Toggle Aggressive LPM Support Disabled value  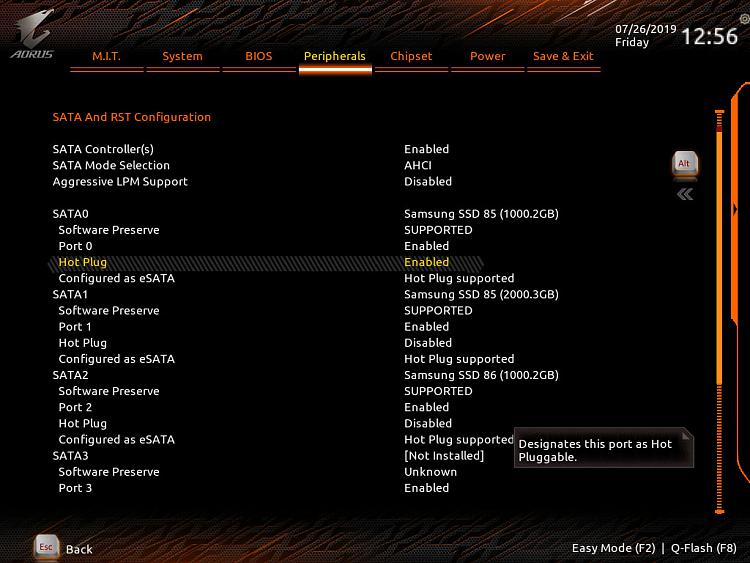point(428,182)
